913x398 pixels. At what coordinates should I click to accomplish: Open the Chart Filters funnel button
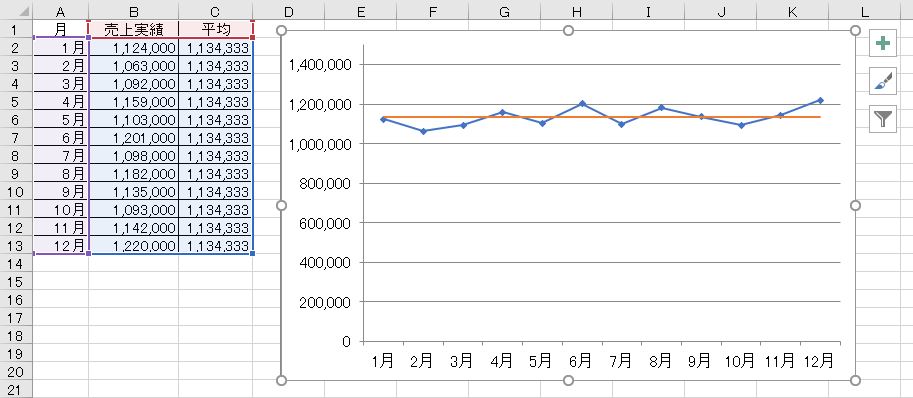pos(882,119)
